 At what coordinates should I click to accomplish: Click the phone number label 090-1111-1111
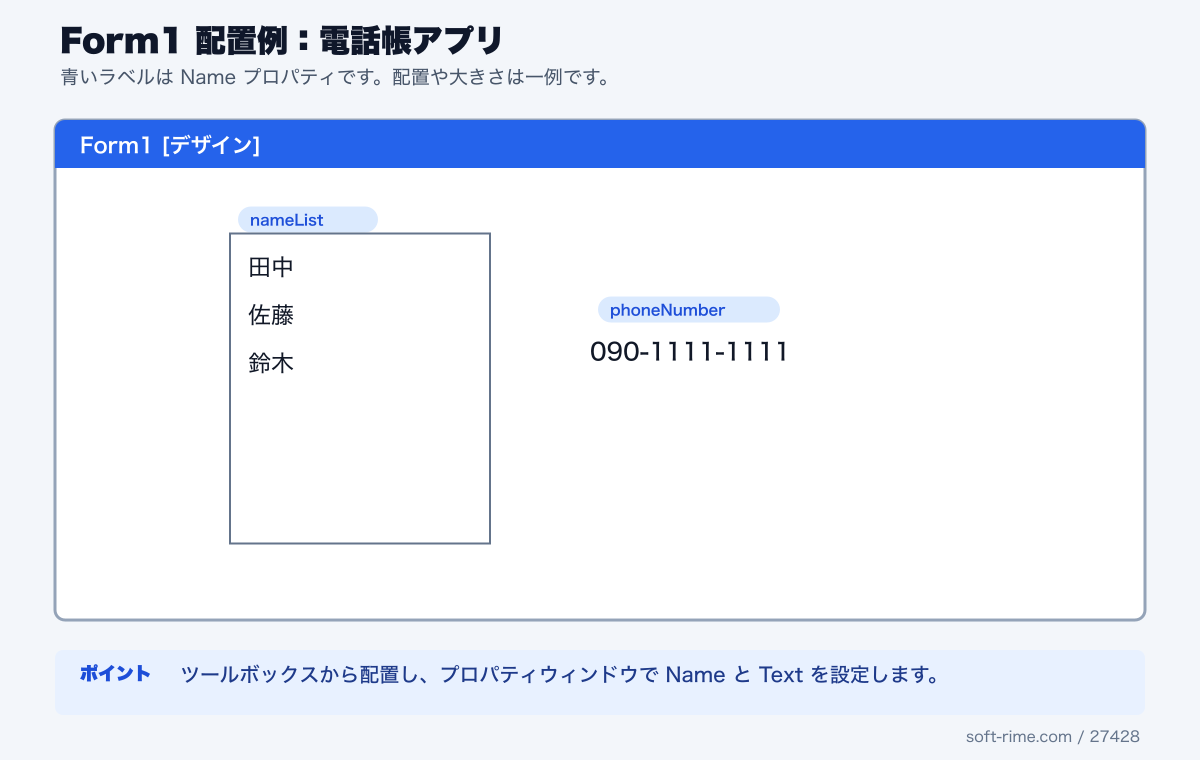point(689,352)
